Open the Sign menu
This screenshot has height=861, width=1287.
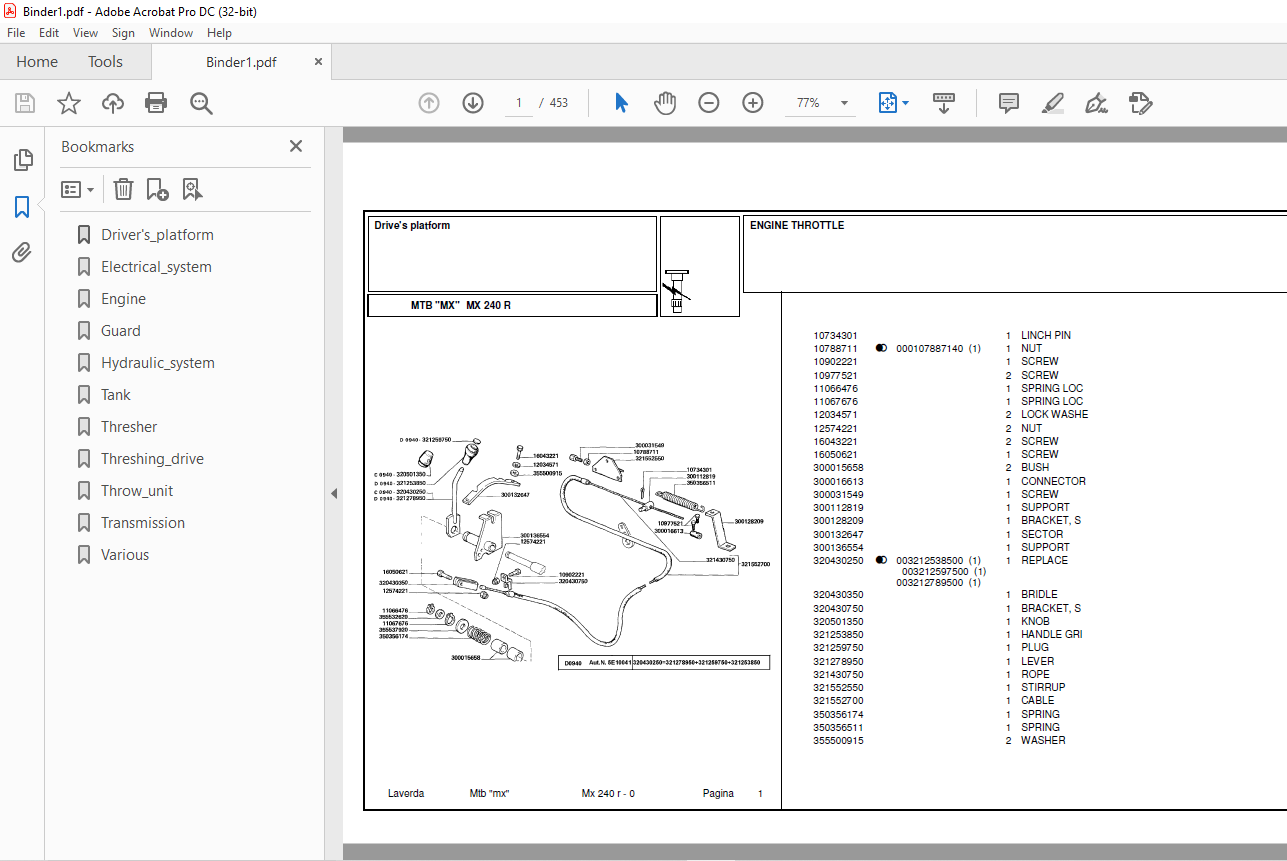123,33
